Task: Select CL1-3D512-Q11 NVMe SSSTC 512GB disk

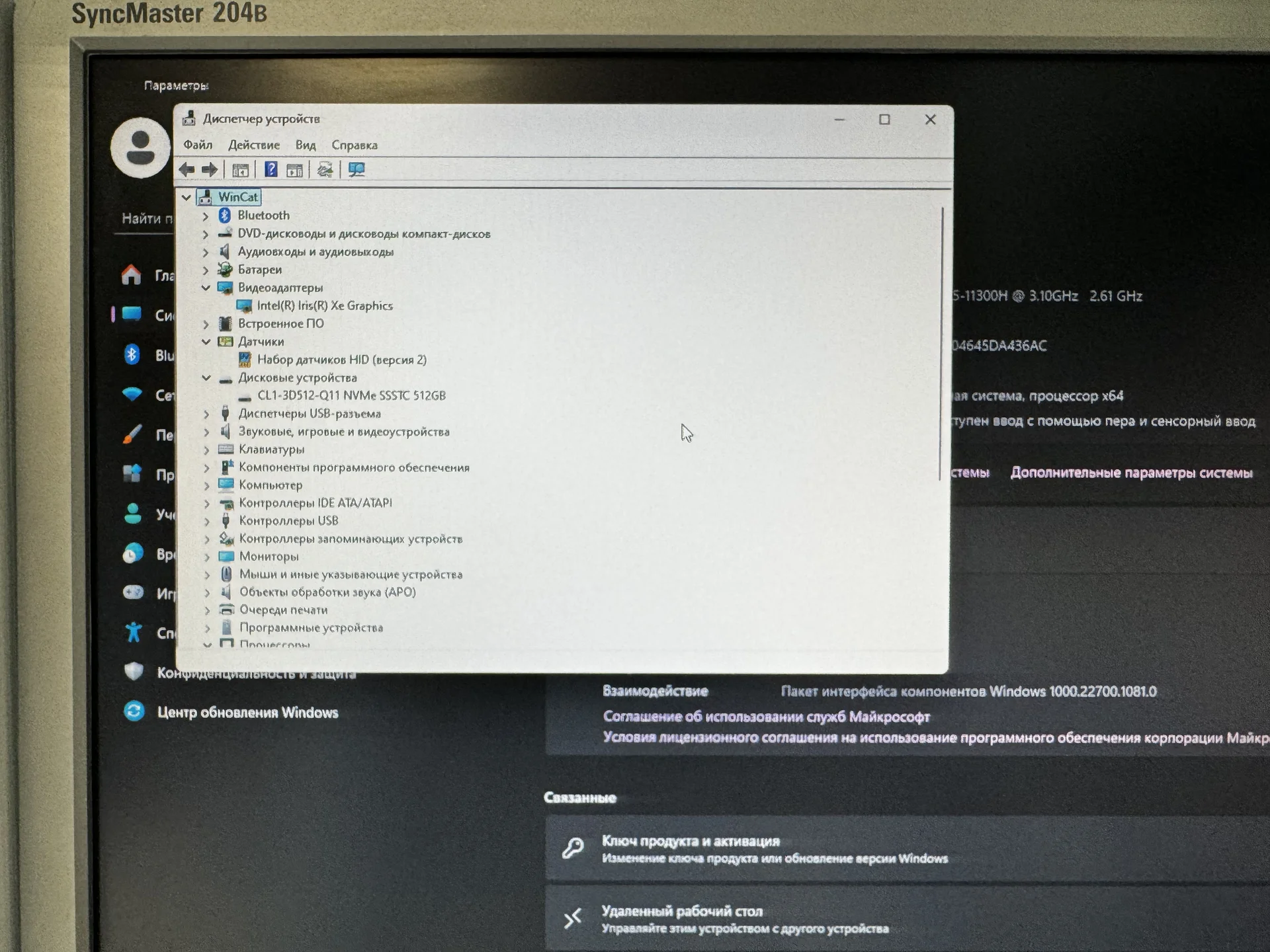Action: [x=351, y=395]
